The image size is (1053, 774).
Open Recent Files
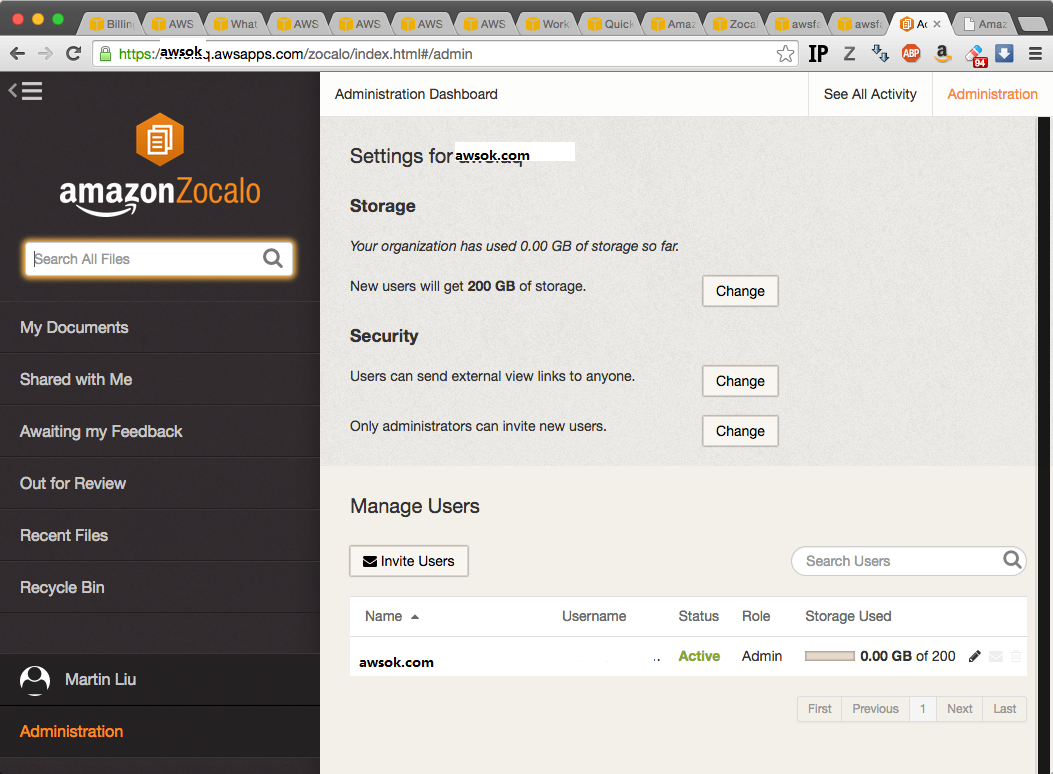(x=160, y=536)
